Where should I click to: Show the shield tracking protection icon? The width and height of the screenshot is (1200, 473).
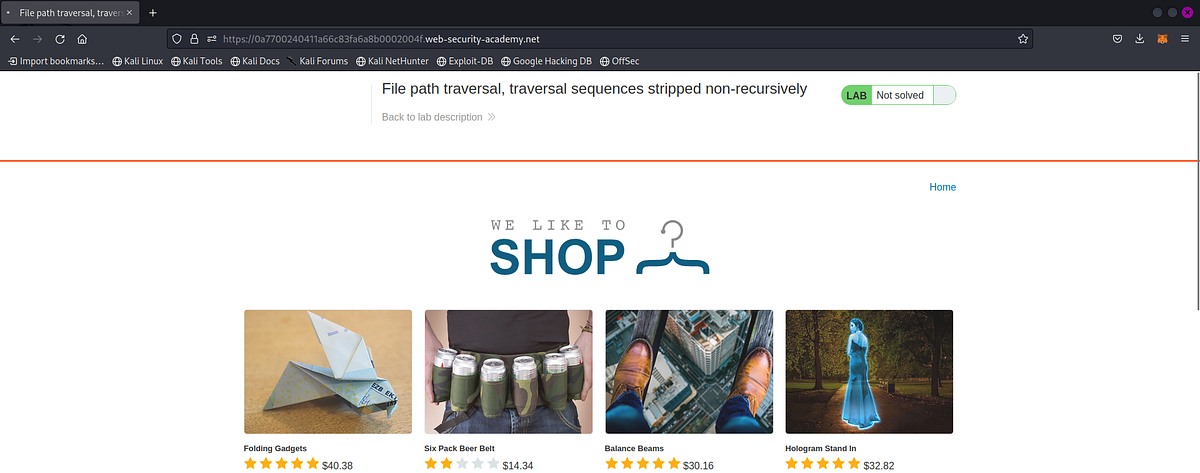[177, 39]
